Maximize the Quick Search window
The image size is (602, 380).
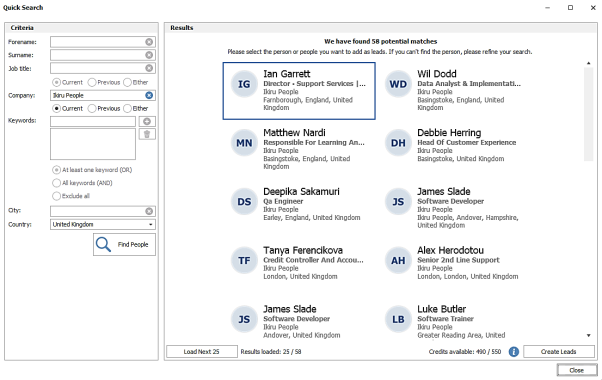pyautogui.click(x=571, y=8)
